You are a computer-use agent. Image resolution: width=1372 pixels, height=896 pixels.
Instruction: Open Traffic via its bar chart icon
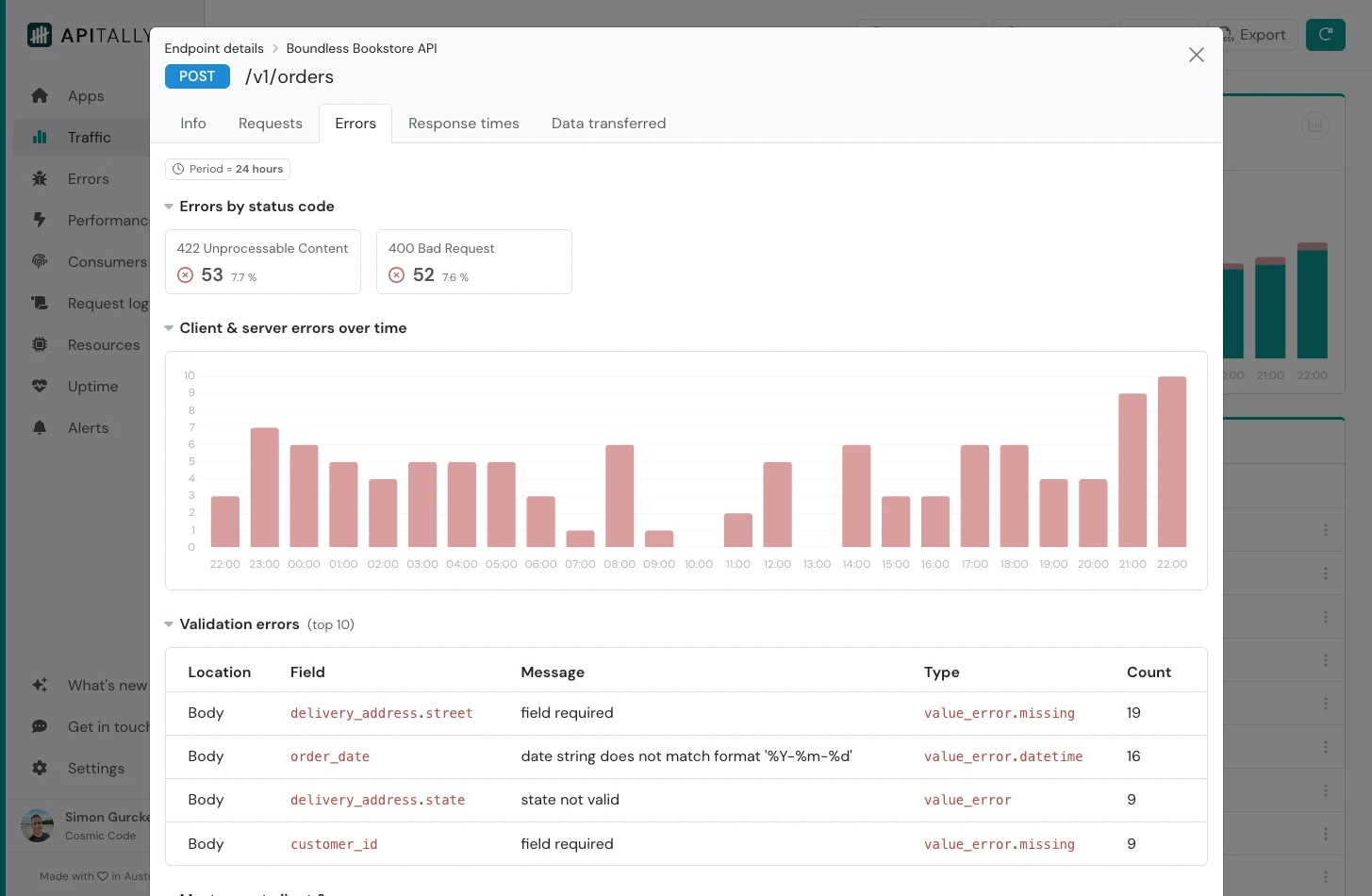(x=40, y=138)
